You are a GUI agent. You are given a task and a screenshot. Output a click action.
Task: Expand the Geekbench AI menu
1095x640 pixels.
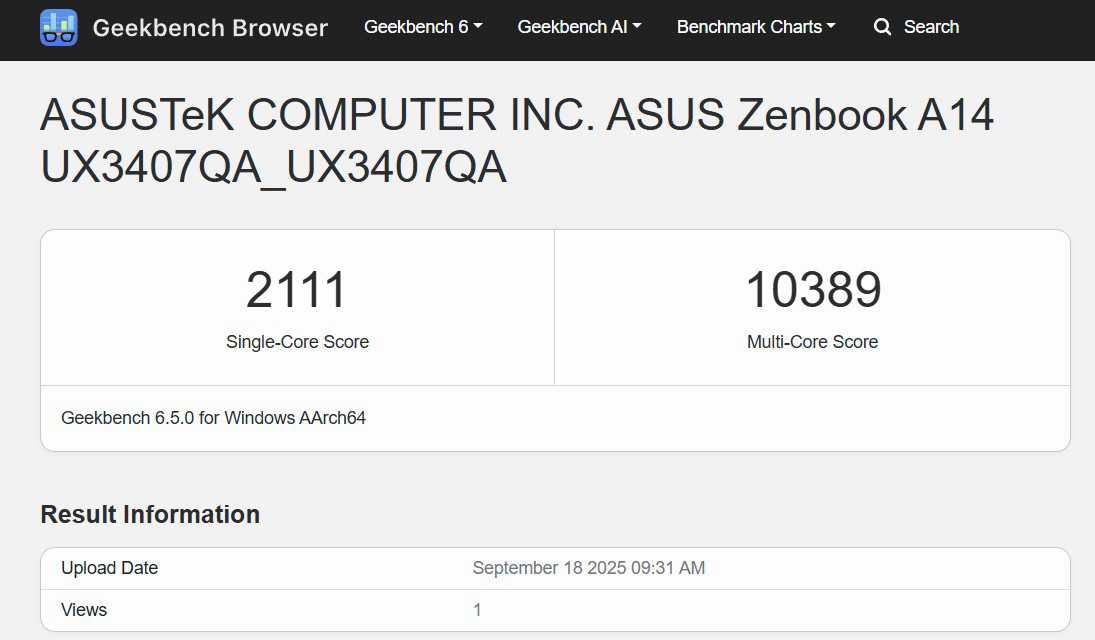578,27
